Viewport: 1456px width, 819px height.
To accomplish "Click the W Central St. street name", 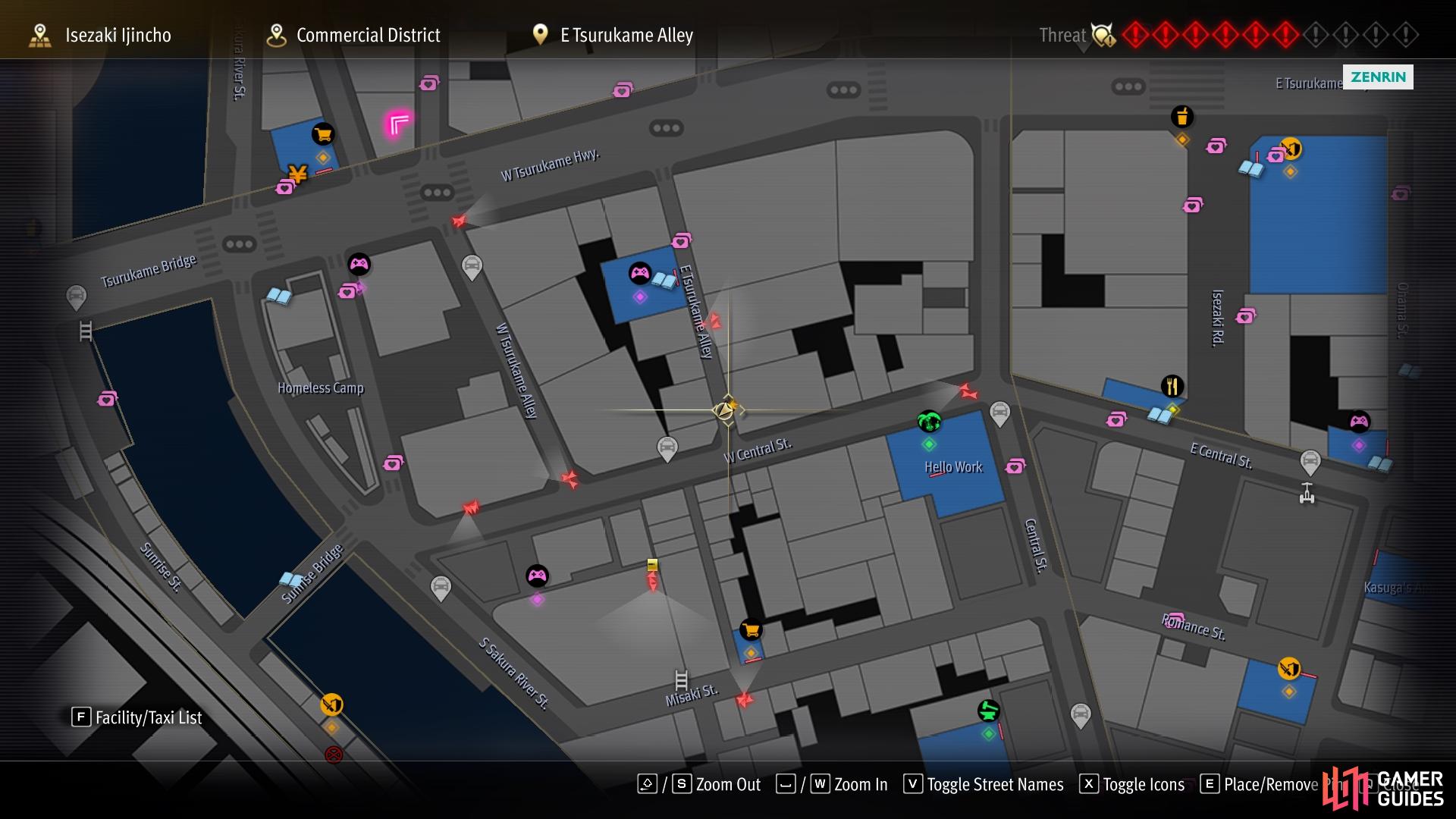I will (758, 450).
